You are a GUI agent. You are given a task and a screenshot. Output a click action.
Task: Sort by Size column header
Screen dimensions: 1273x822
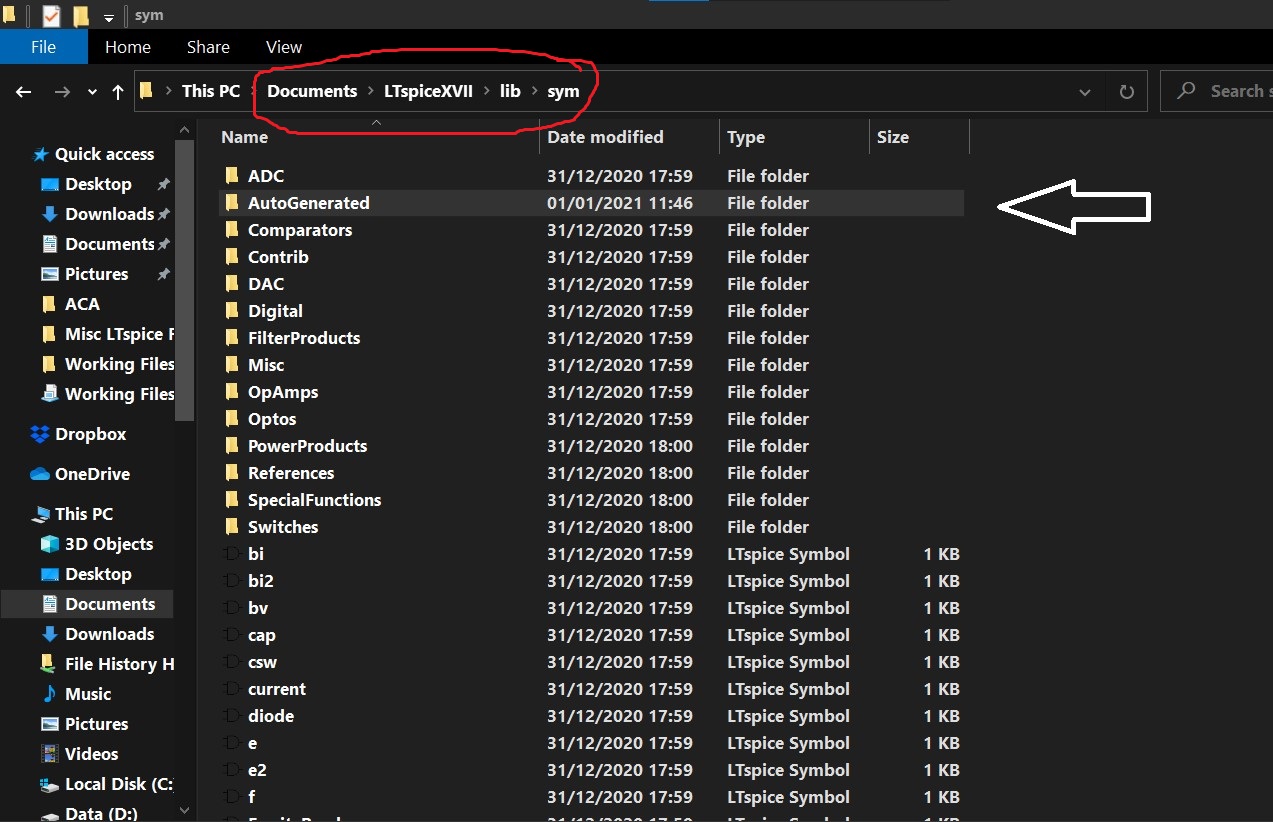pos(893,137)
